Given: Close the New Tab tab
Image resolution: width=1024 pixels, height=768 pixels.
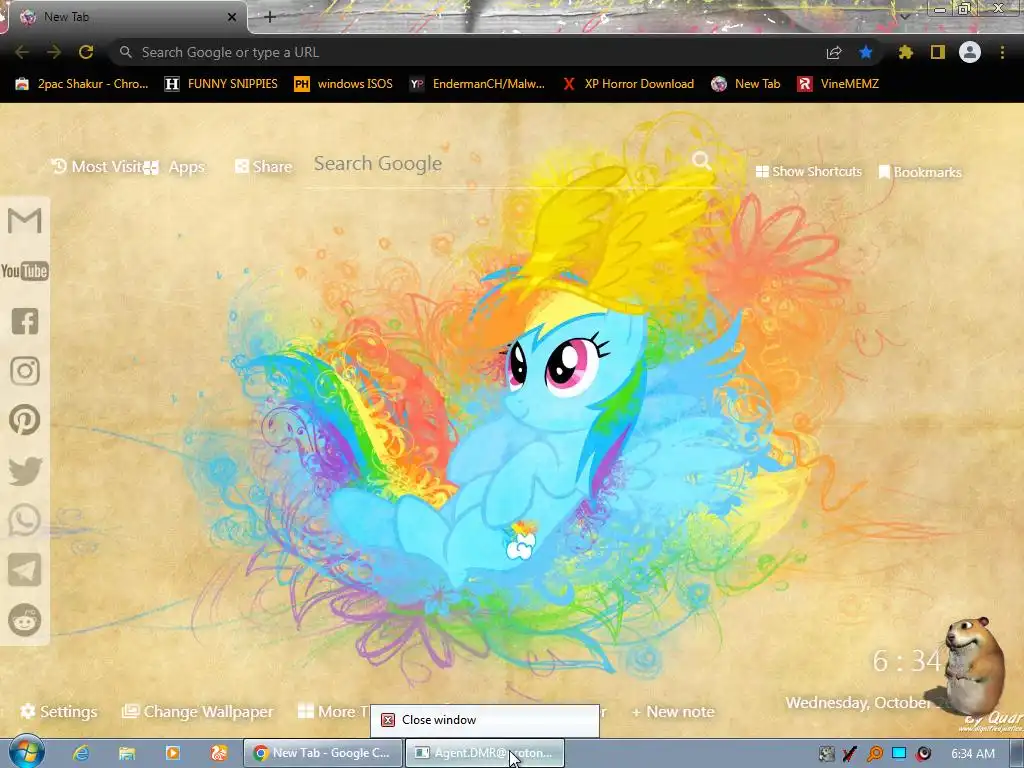Looking at the screenshot, I should 232,17.
